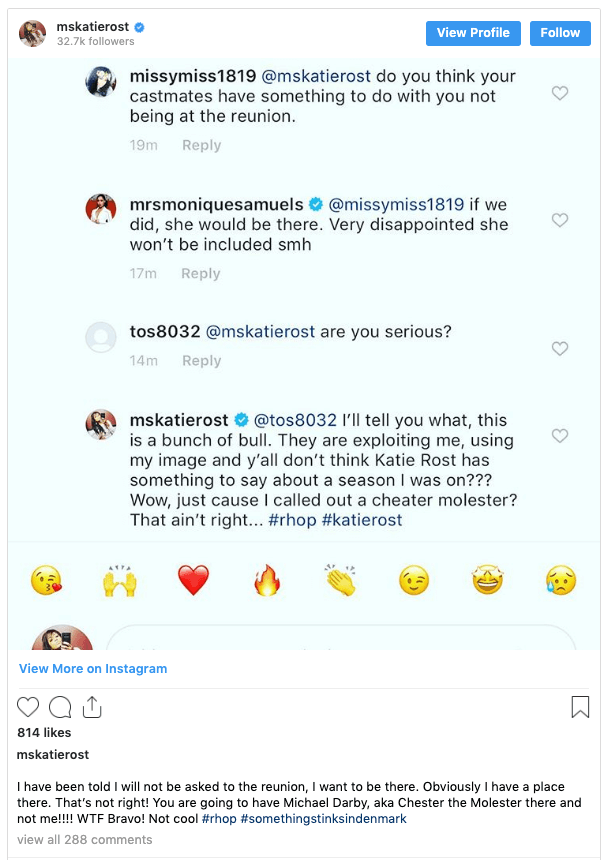Open the #somethingstinksindenmark hashtag

click(x=322, y=819)
